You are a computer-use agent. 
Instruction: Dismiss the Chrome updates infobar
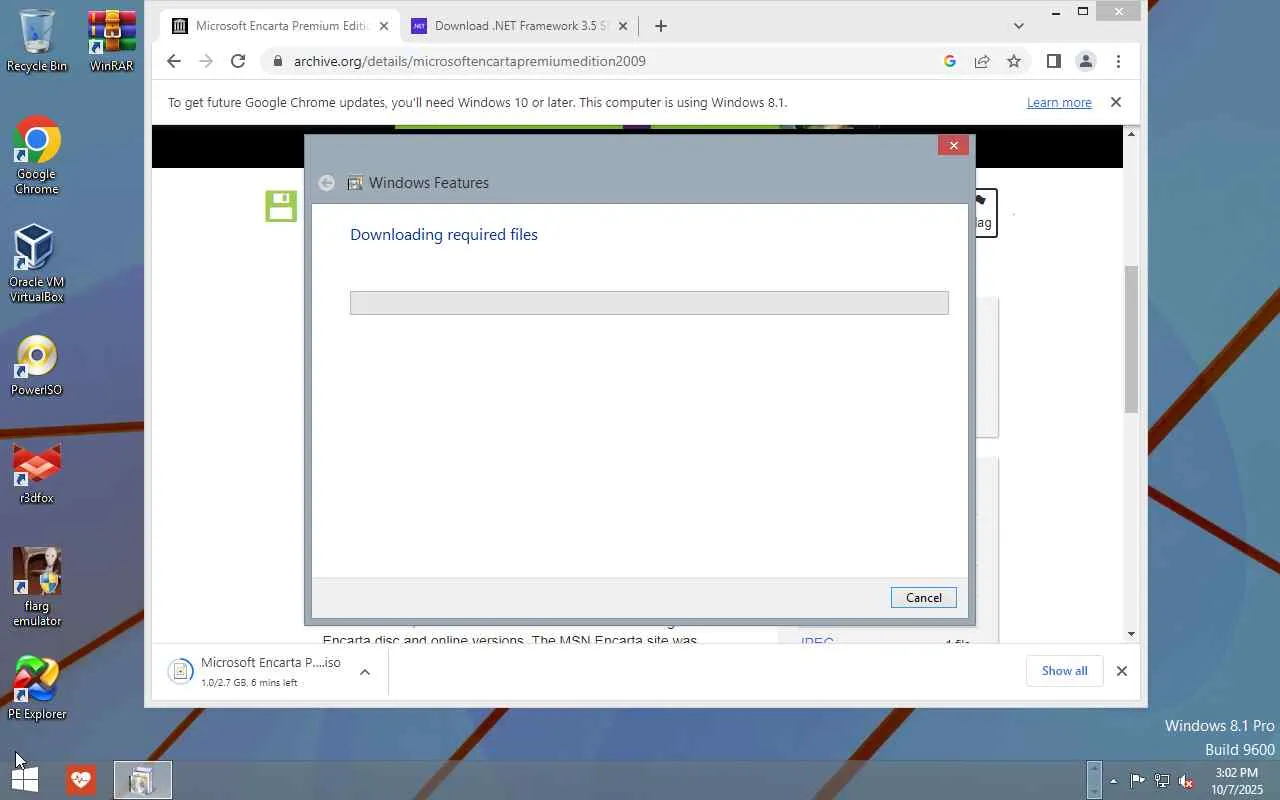1116,102
